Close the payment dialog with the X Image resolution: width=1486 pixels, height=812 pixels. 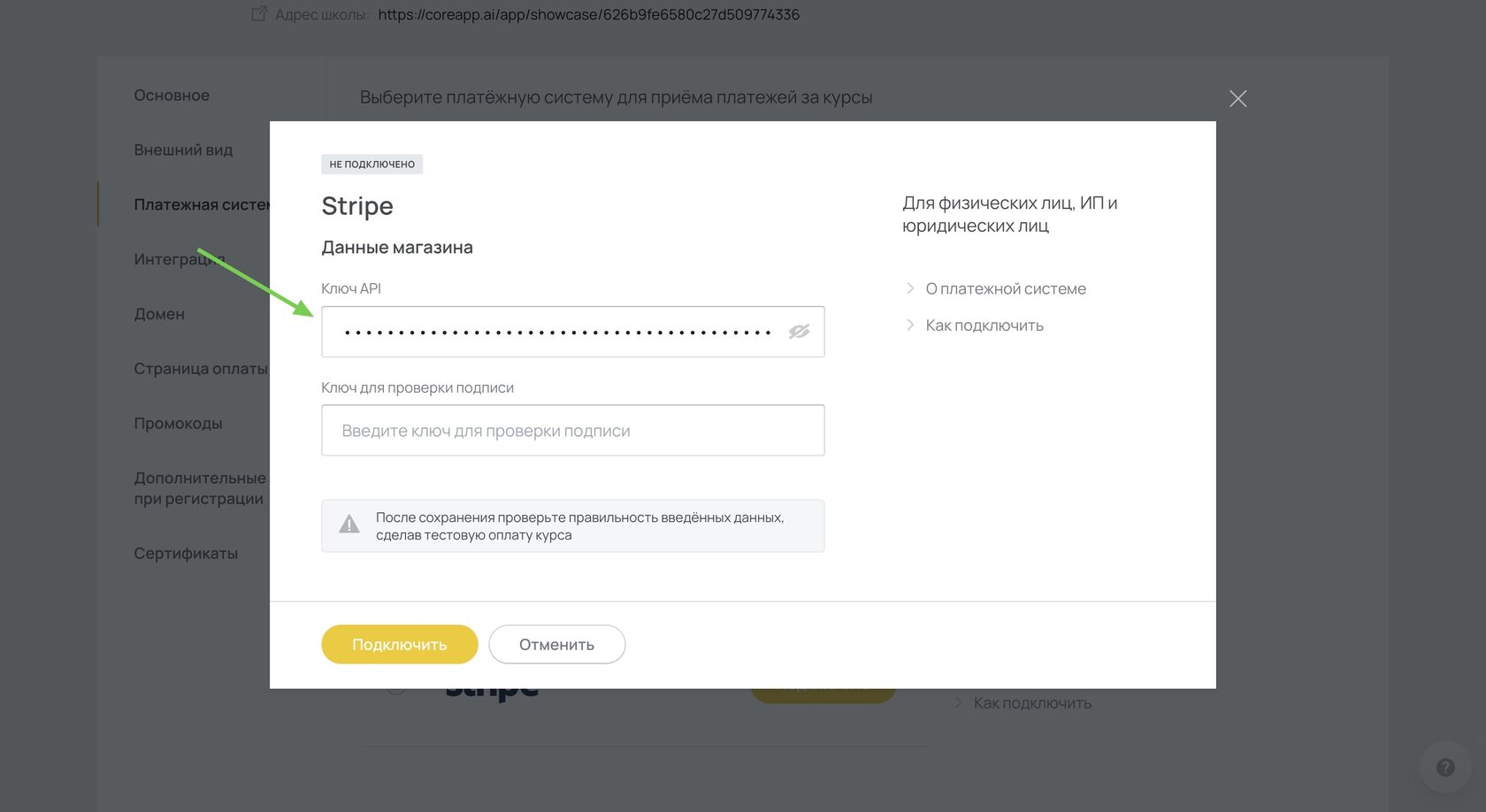(x=1237, y=98)
